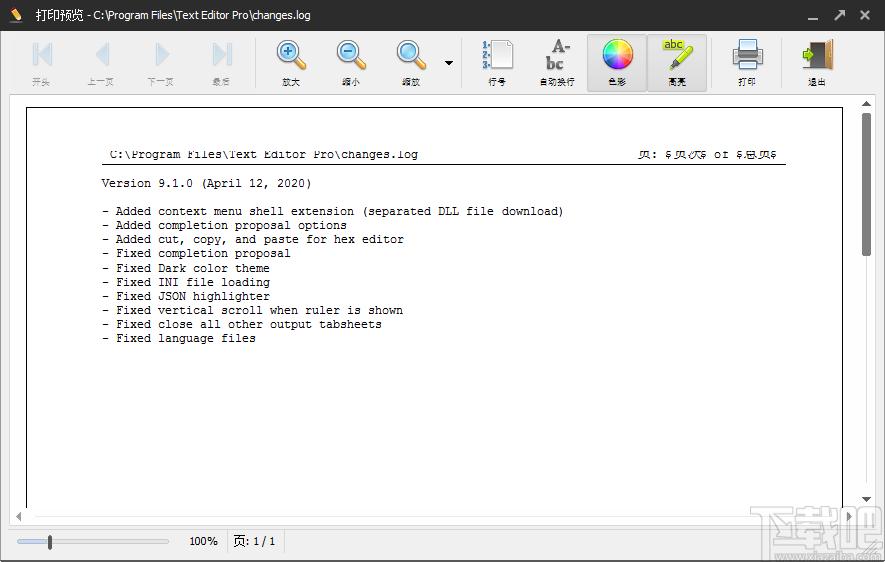Click the 'Fixed language files' line
This screenshot has width=885, height=562.
point(178,339)
